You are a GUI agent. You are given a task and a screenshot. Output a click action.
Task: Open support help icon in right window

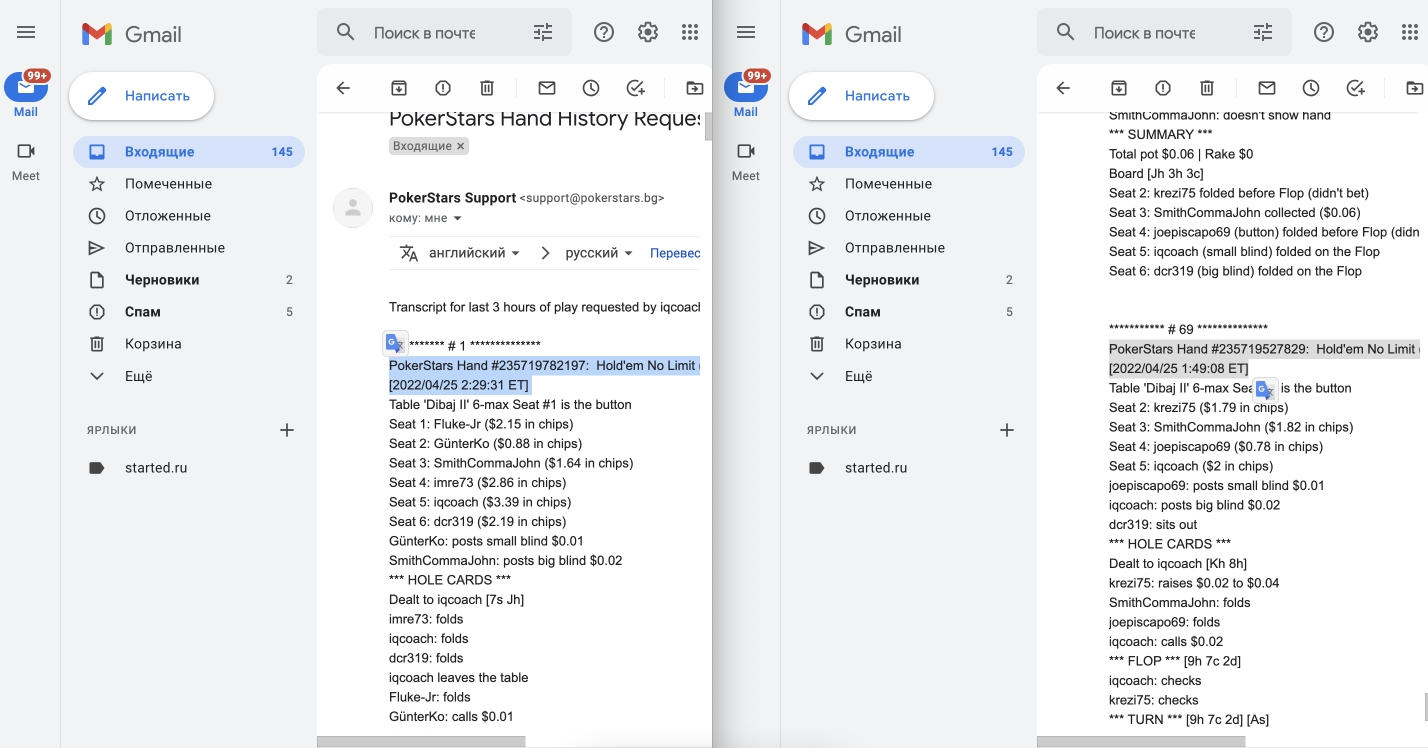click(x=1324, y=32)
